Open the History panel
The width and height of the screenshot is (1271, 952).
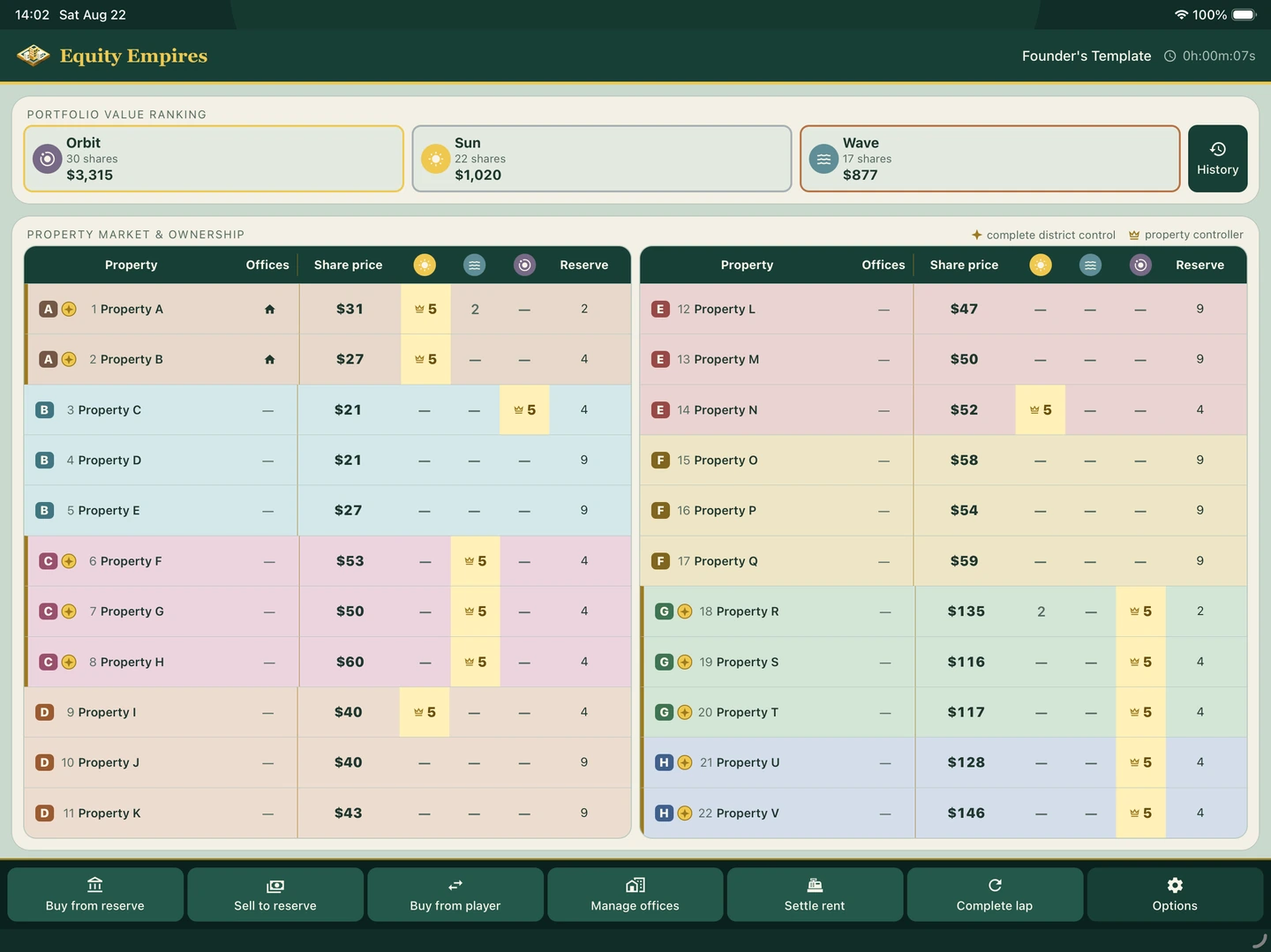[x=1218, y=159]
